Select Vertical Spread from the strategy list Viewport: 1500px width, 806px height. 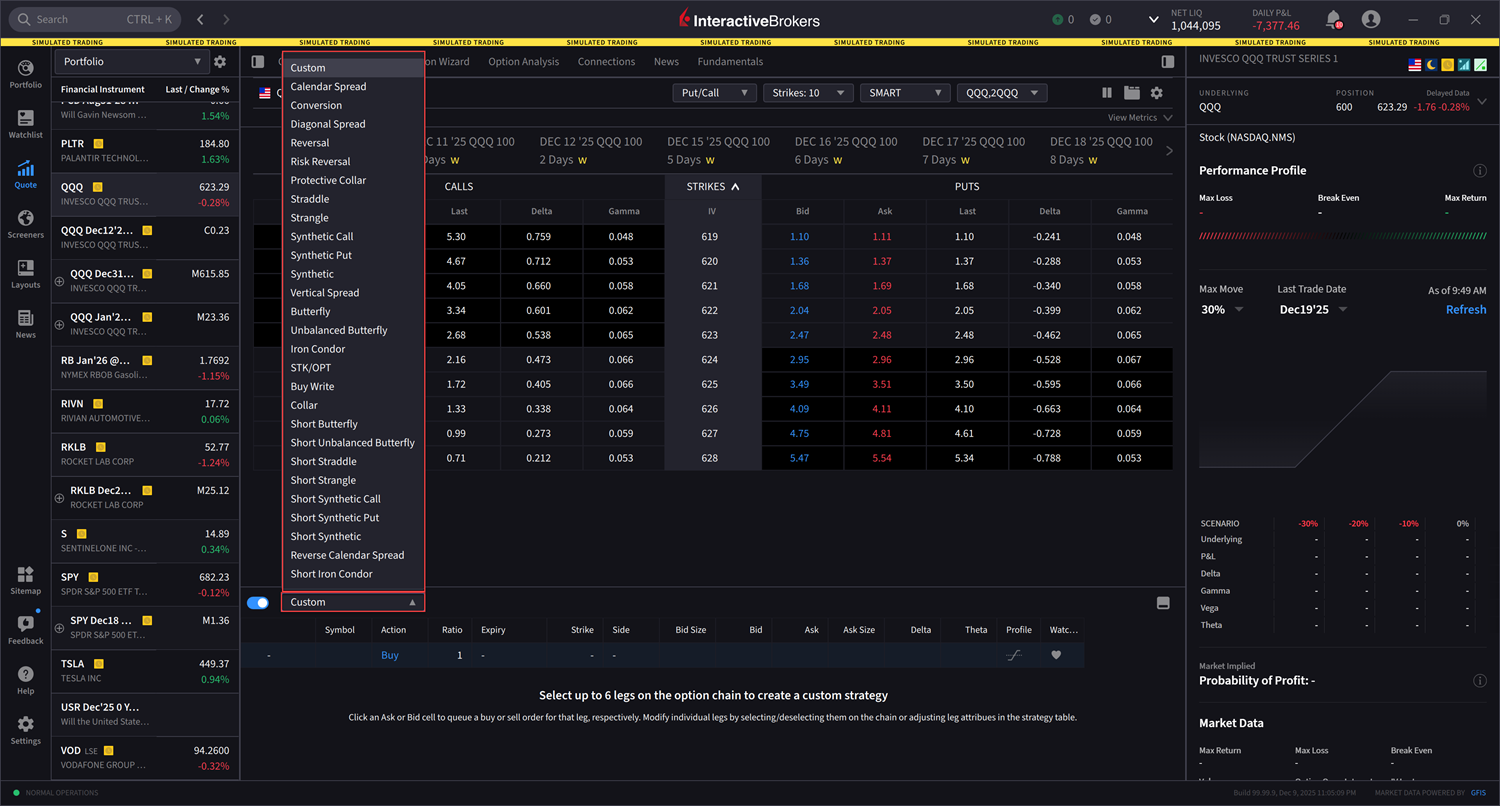tap(324, 292)
